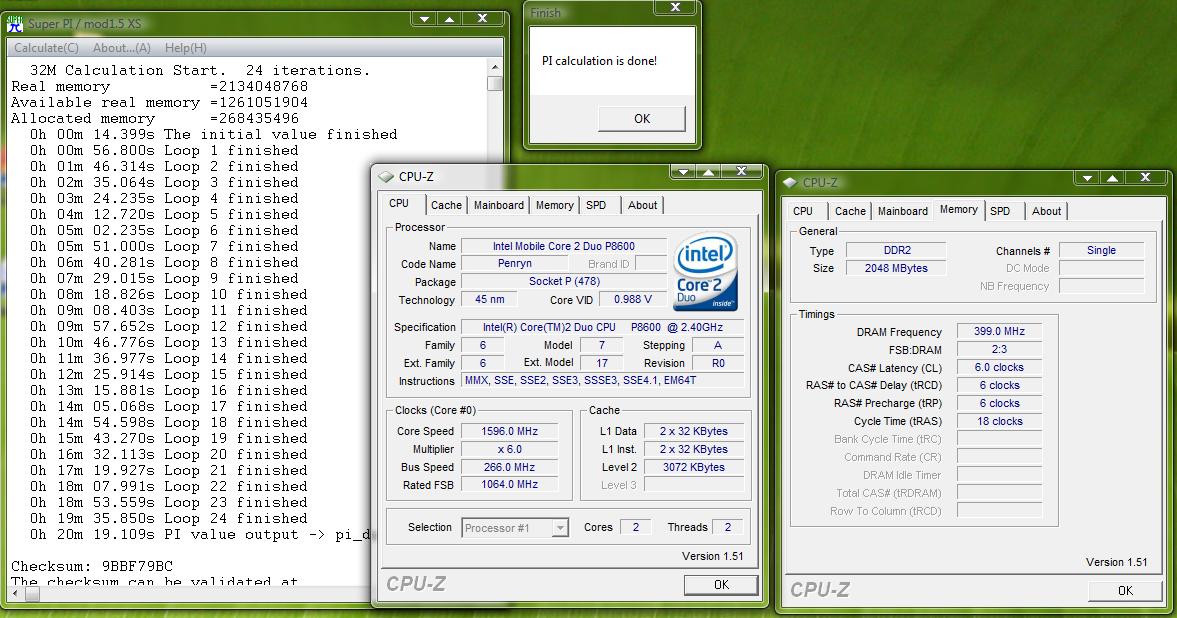The image size is (1177, 618).
Task: Click the title icon of the Memory CPU-Z window
Action: tap(790, 182)
